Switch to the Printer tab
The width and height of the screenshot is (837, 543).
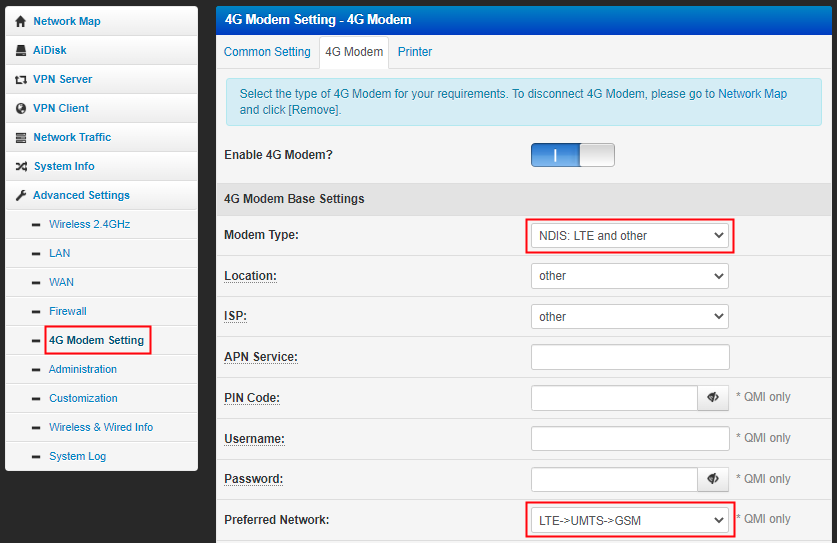tap(415, 52)
